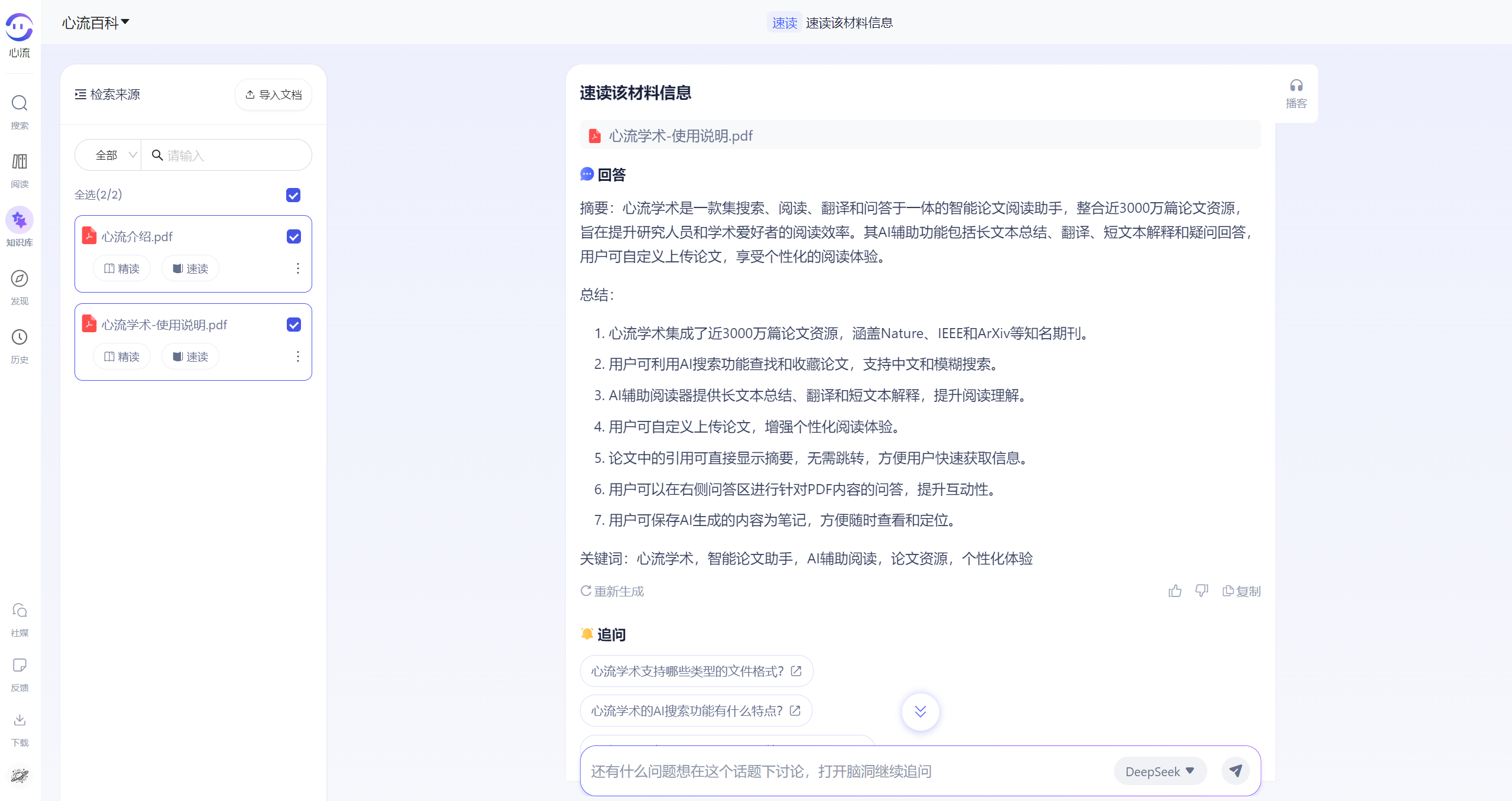Screen dimensions: 1512x801
Task: Click the 检索来源 panel header
Action: [108, 95]
